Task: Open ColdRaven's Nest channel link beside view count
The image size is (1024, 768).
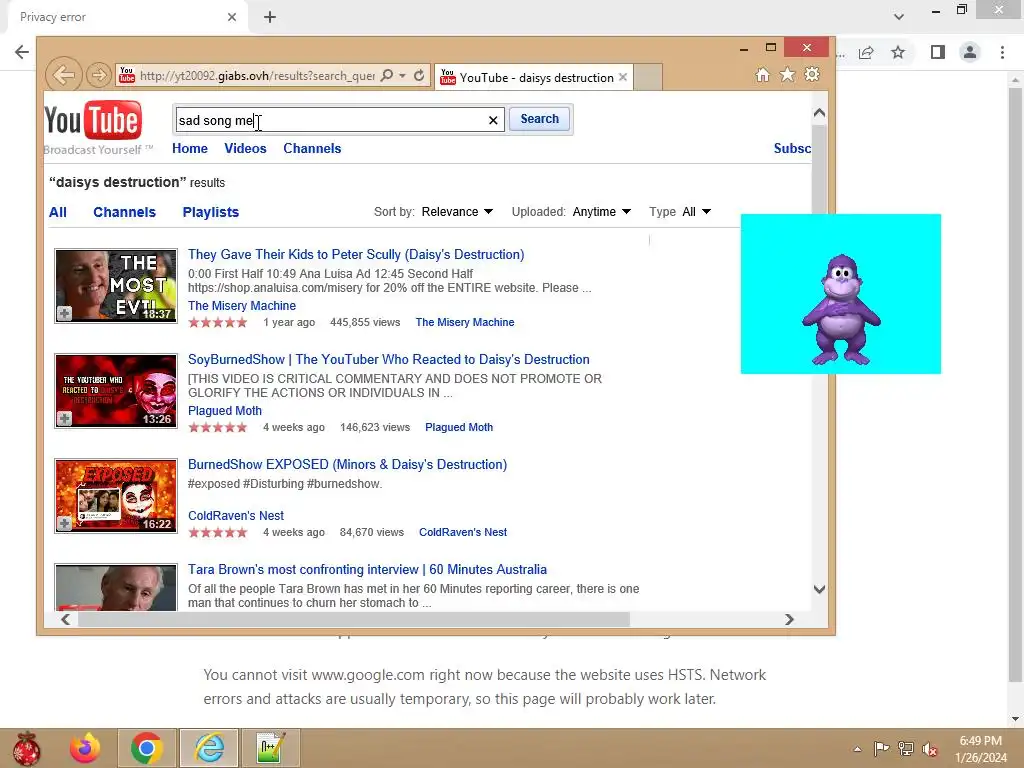Action: click(463, 532)
